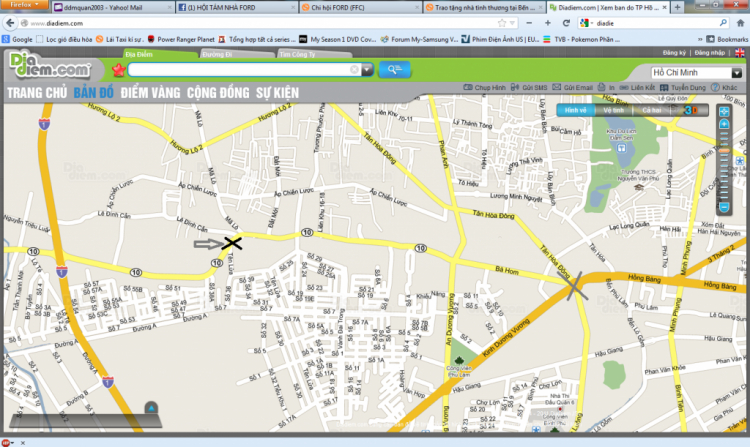Screen dimensions: 750x447
Task: Open the Power Ranger Planet bookmark
Action: (181, 39)
